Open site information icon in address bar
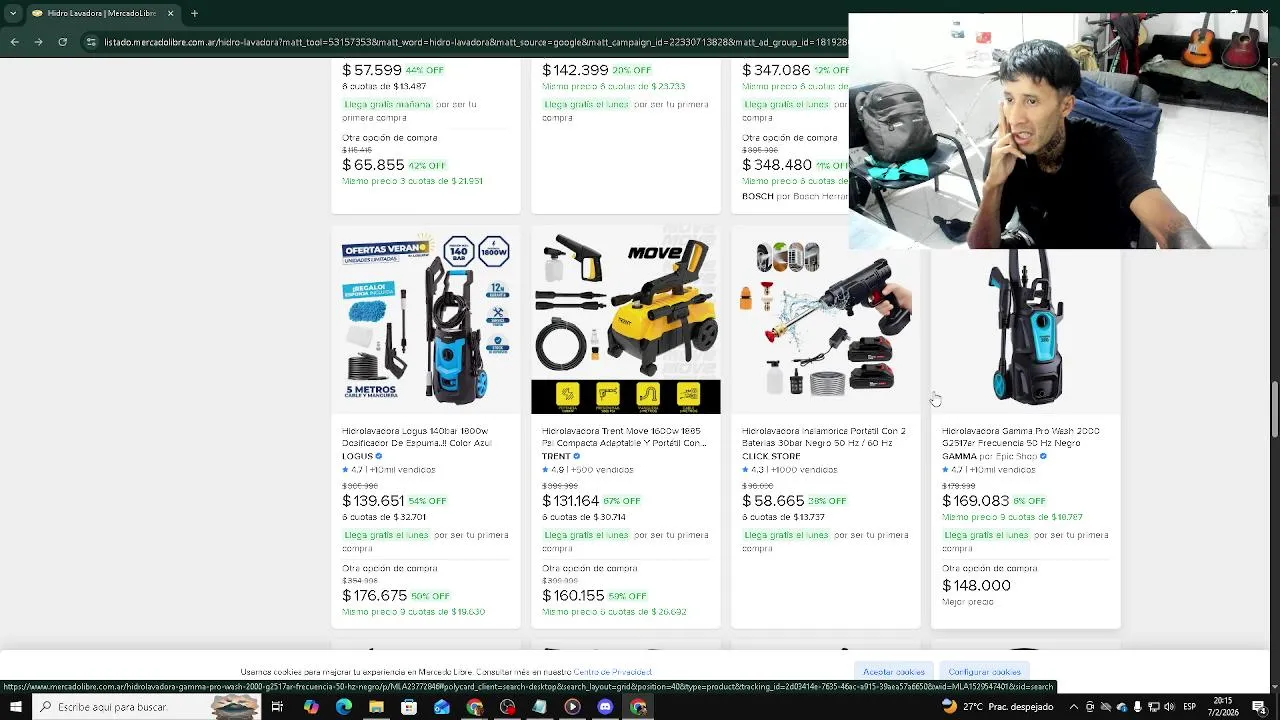The height and width of the screenshot is (720, 1280). click(x=91, y=42)
